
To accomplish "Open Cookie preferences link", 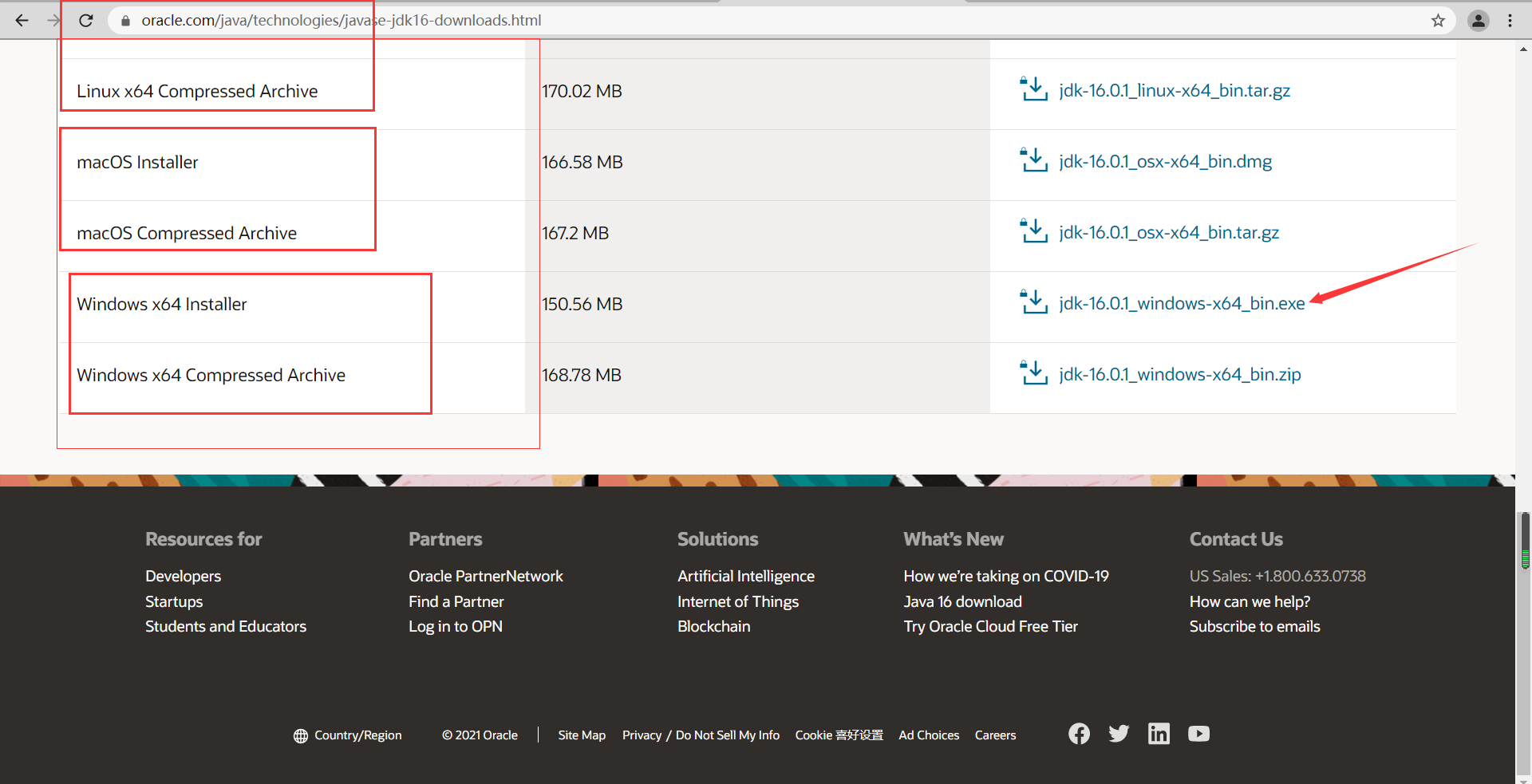I will (839, 735).
